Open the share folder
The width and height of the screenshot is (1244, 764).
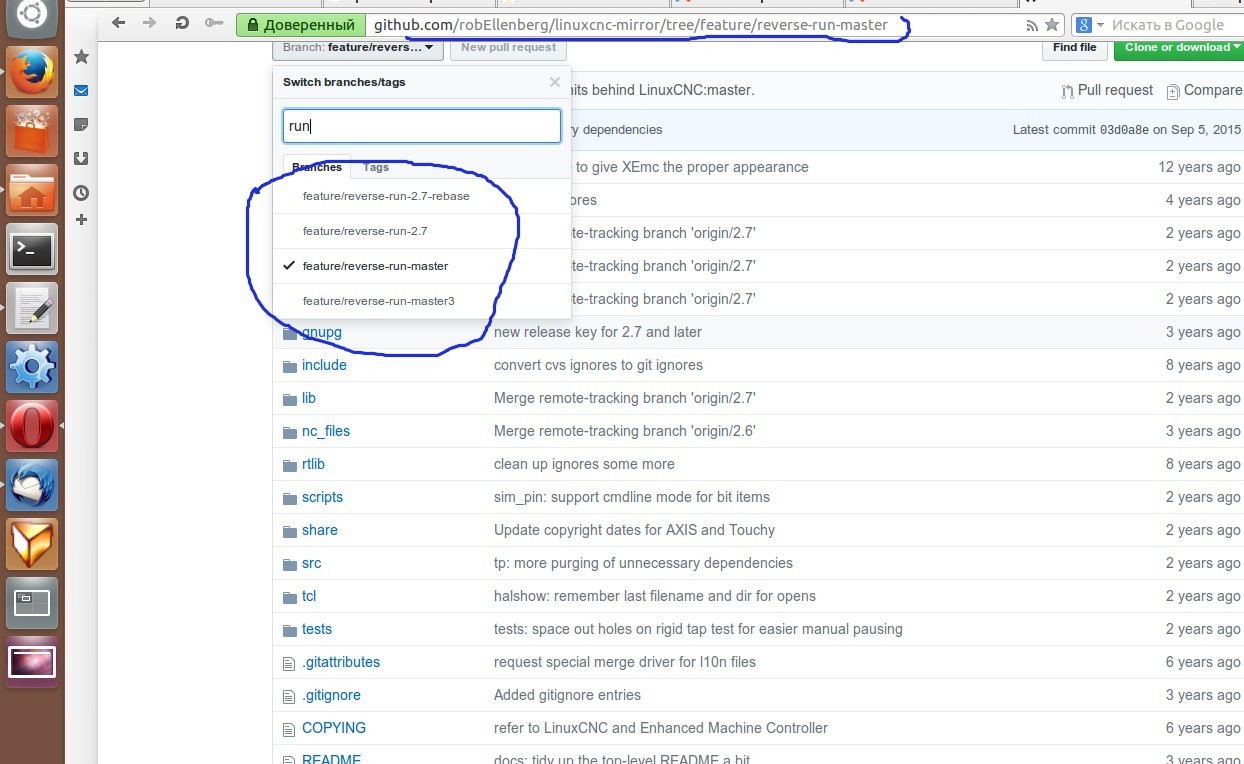click(319, 530)
